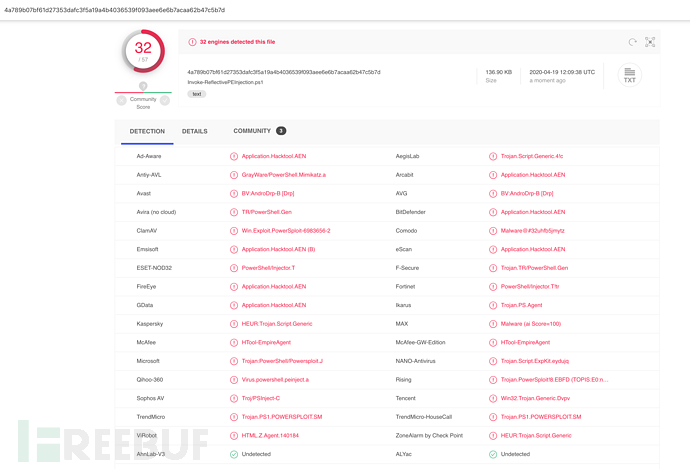Image resolution: width=690 pixels, height=469 pixels.
Task: Click the green check icon for AhnLab-V3
Action: pyautogui.click(x=234, y=454)
